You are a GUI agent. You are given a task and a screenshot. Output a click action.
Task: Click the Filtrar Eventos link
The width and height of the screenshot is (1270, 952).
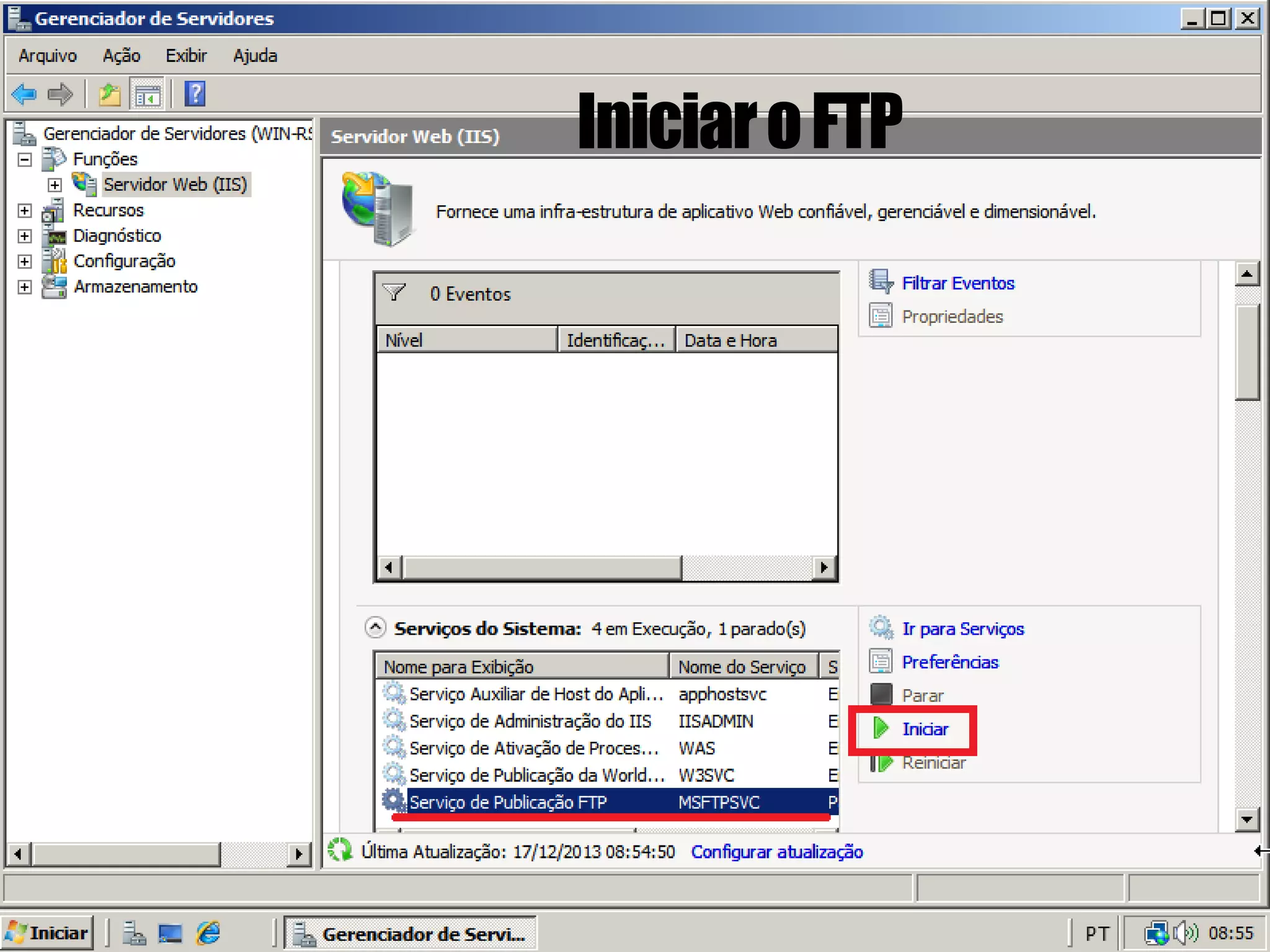tap(957, 283)
